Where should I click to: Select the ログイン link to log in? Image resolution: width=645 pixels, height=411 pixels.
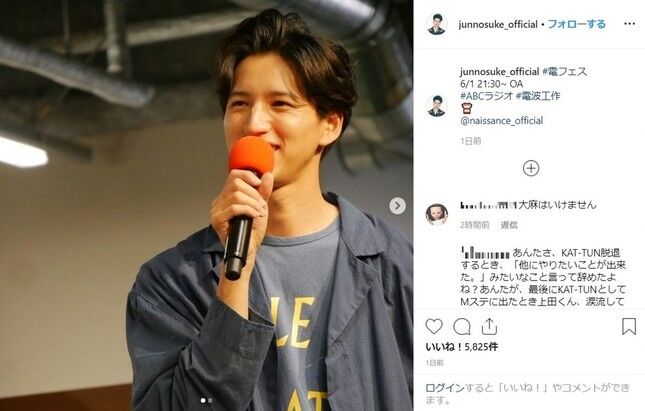coord(444,388)
